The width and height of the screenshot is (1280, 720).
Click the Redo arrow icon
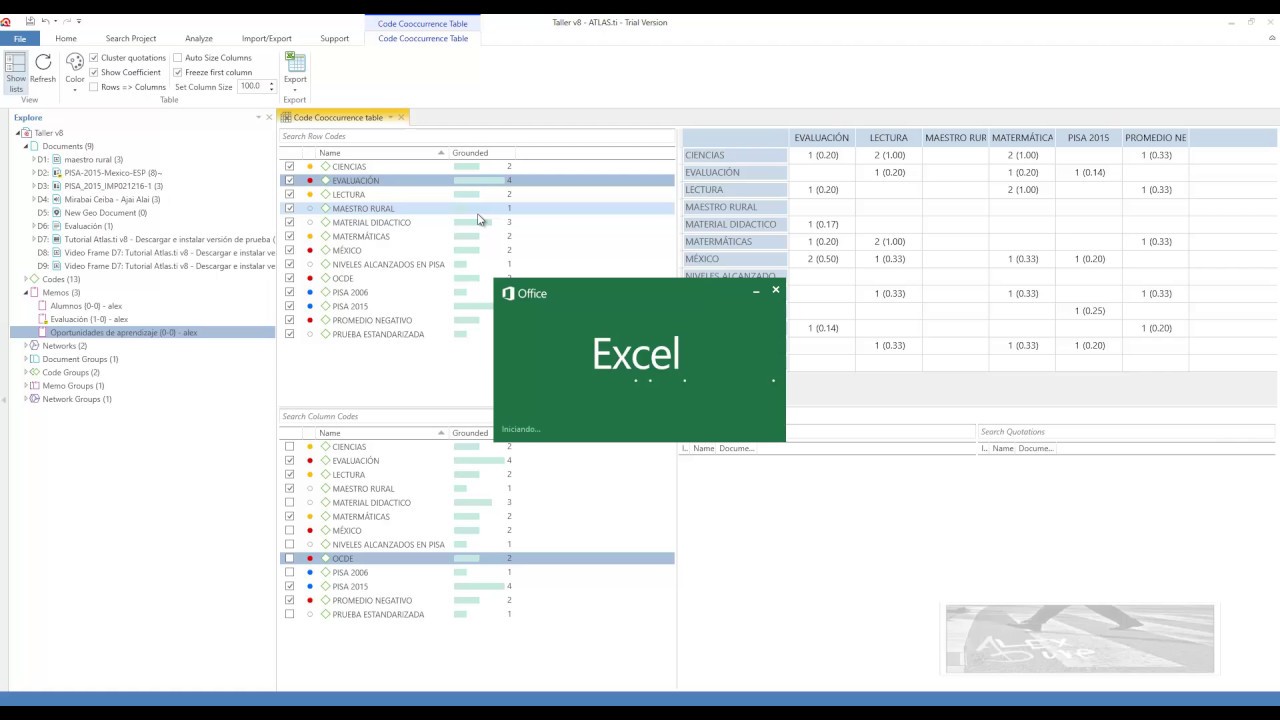pyautogui.click(x=67, y=21)
